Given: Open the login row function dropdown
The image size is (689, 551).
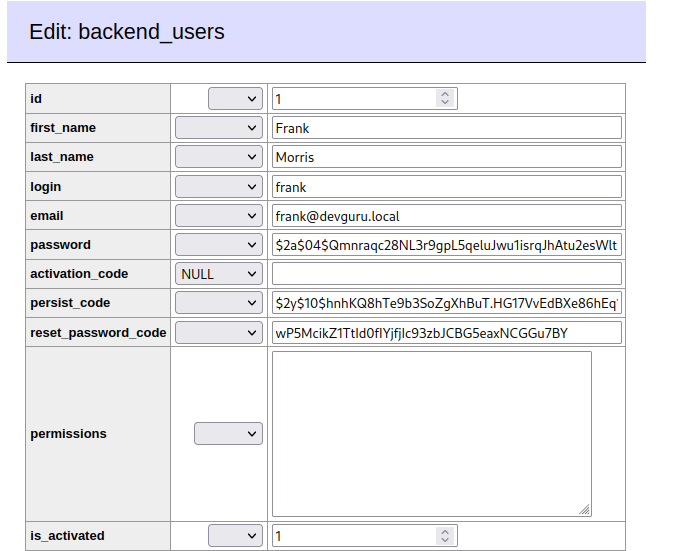Looking at the screenshot, I should tap(218, 186).
